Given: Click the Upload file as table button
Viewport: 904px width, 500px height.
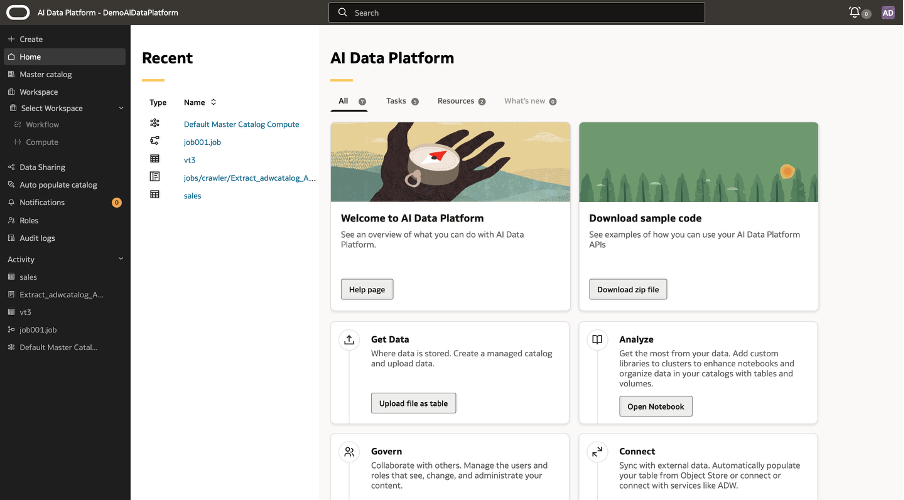Looking at the screenshot, I should (413, 403).
